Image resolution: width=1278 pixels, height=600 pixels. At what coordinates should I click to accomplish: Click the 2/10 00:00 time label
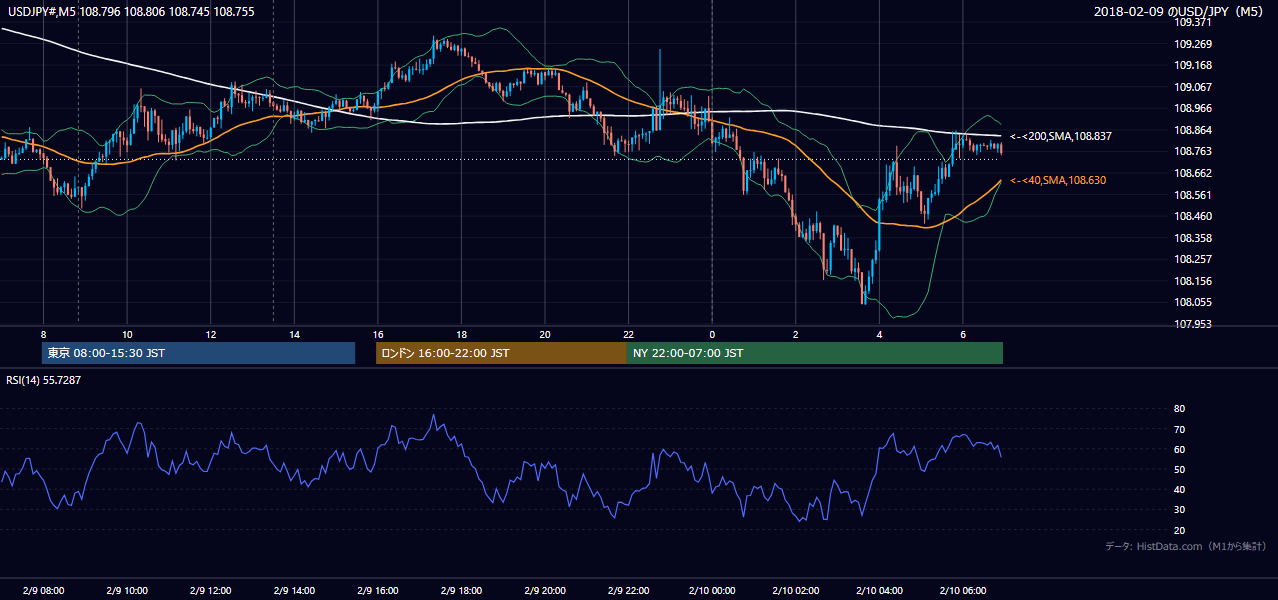click(x=712, y=590)
